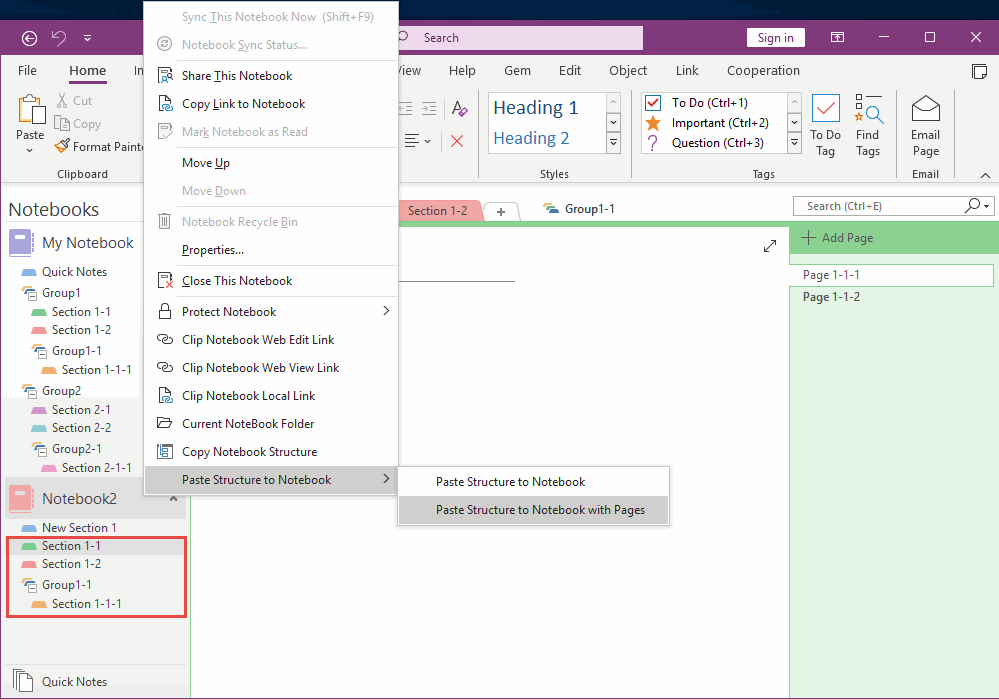
Task: Choose Paste Structure to Notebook with Pages
Action: pos(533,510)
